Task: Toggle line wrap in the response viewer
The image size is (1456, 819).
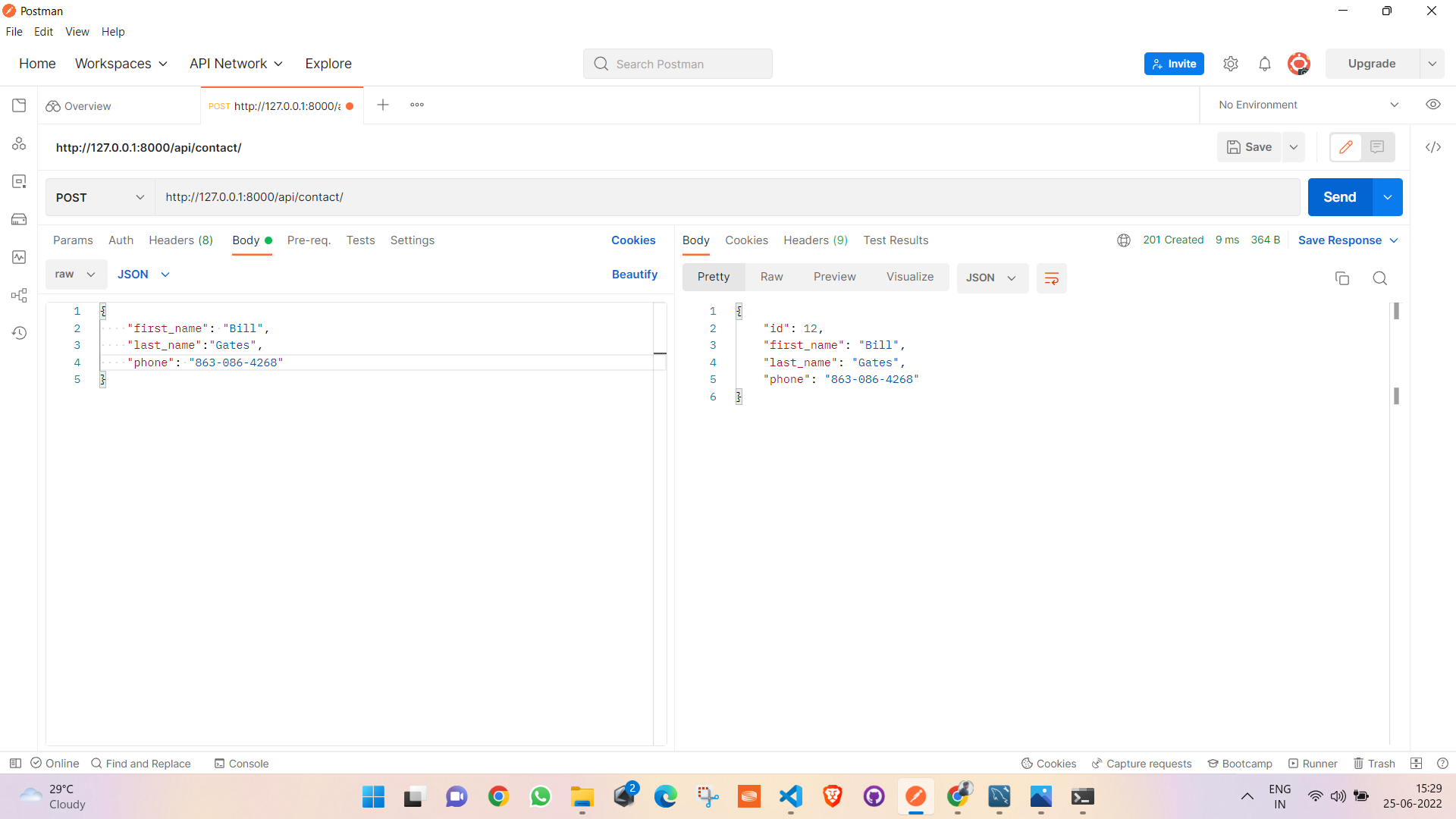Action: (1052, 278)
